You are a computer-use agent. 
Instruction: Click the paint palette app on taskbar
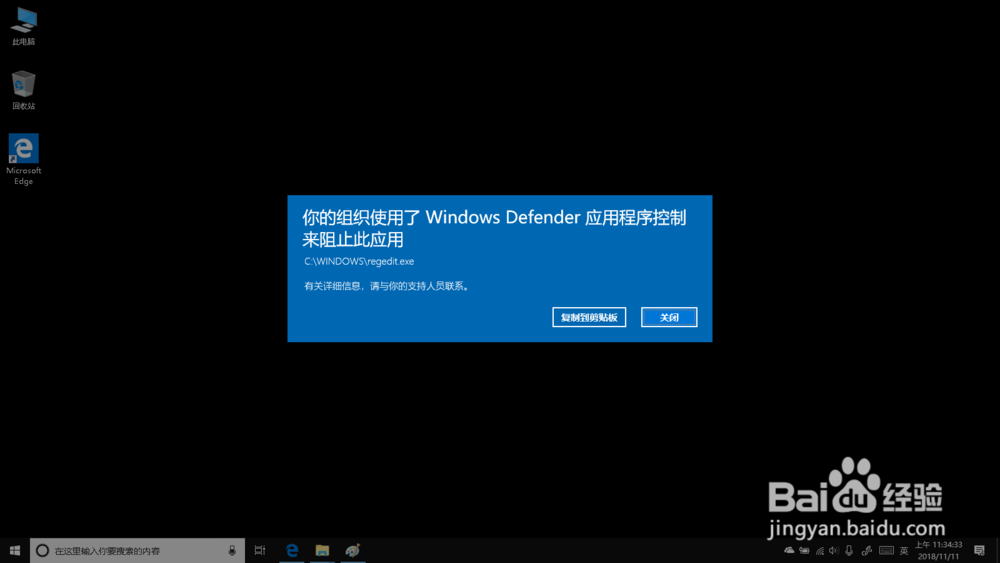(x=353, y=550)
